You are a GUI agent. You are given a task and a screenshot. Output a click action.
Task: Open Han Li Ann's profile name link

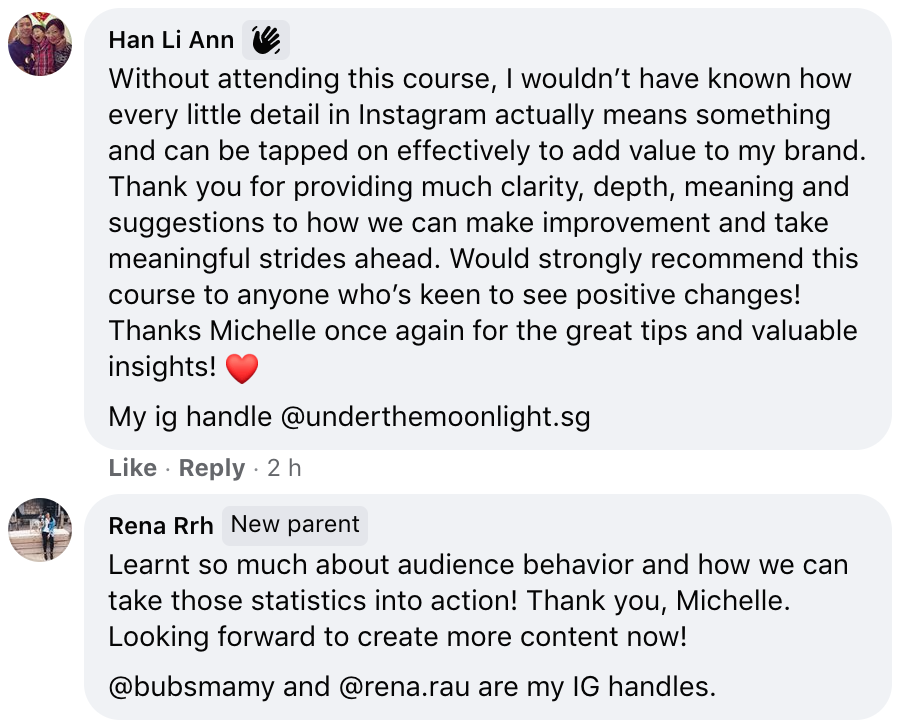pos(171,40)
